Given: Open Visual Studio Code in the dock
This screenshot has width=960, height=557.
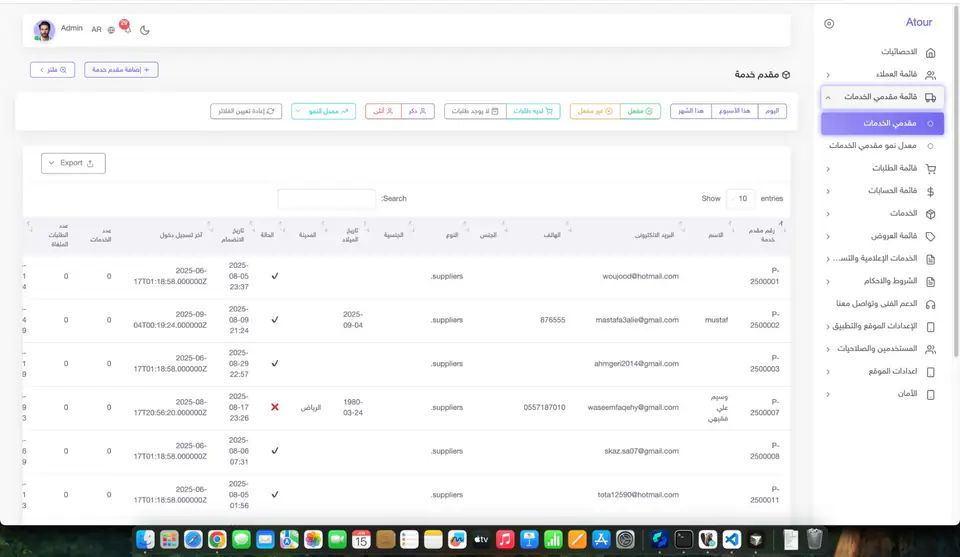Looking at the screenshot, I should [732, 539].
